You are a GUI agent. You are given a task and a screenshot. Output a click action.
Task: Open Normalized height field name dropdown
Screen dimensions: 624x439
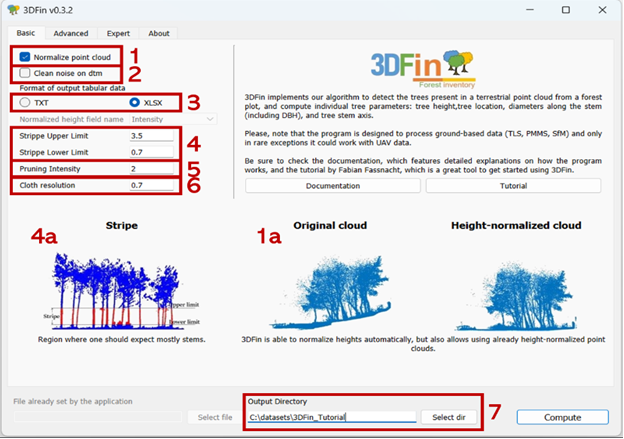click(173, 119)
